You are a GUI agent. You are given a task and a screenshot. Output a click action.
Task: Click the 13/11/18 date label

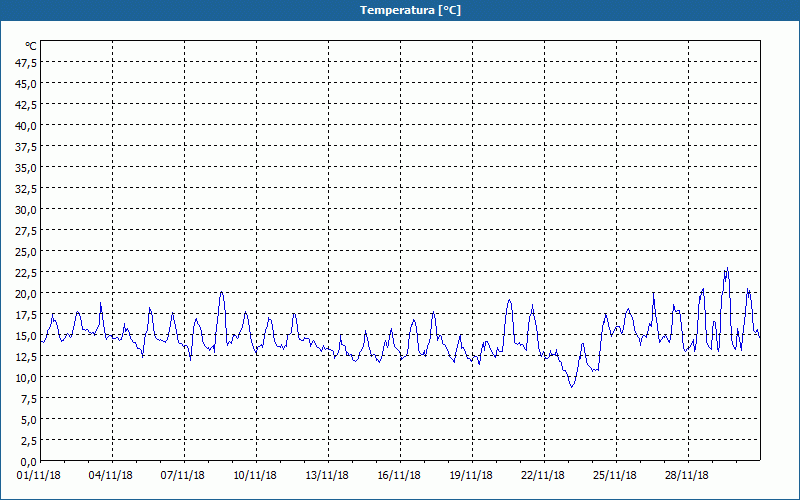(x=327, y=476)
